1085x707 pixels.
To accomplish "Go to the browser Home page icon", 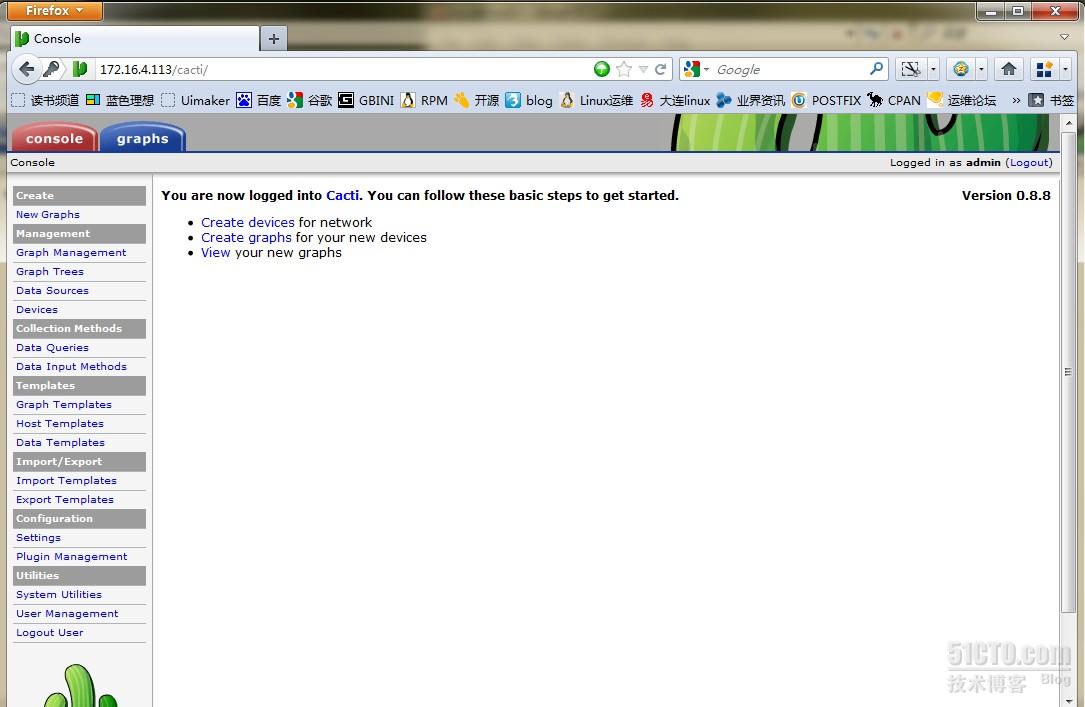I will click(x=1009, y=69).
